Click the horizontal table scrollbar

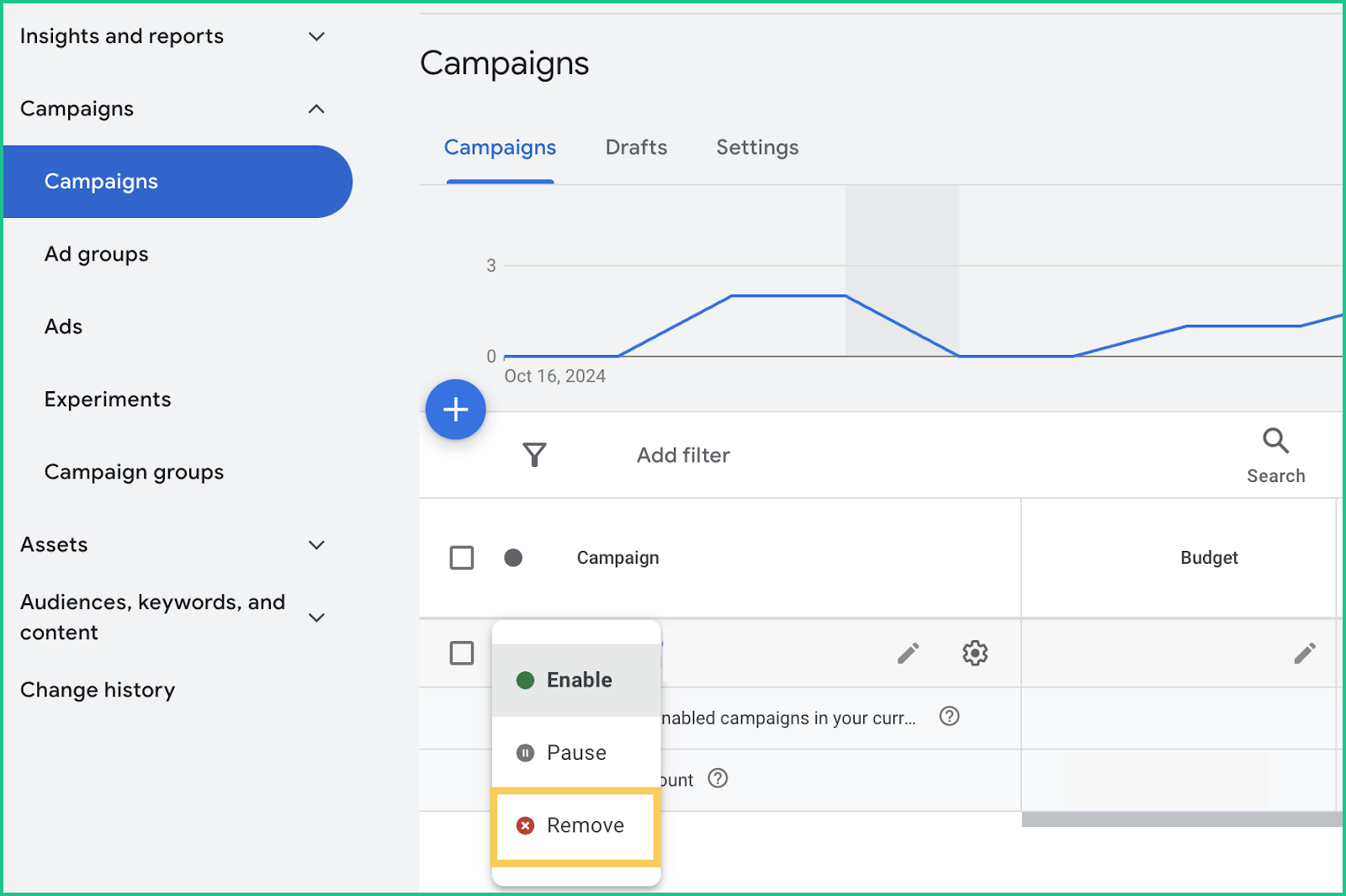click(1182, 819)
